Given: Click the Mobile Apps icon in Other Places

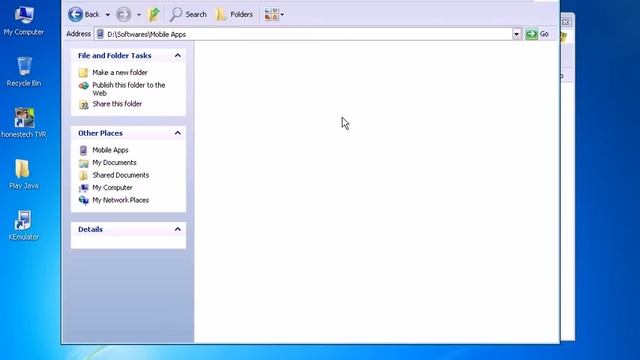Looking at the screenshot, I should click(83, 151).
